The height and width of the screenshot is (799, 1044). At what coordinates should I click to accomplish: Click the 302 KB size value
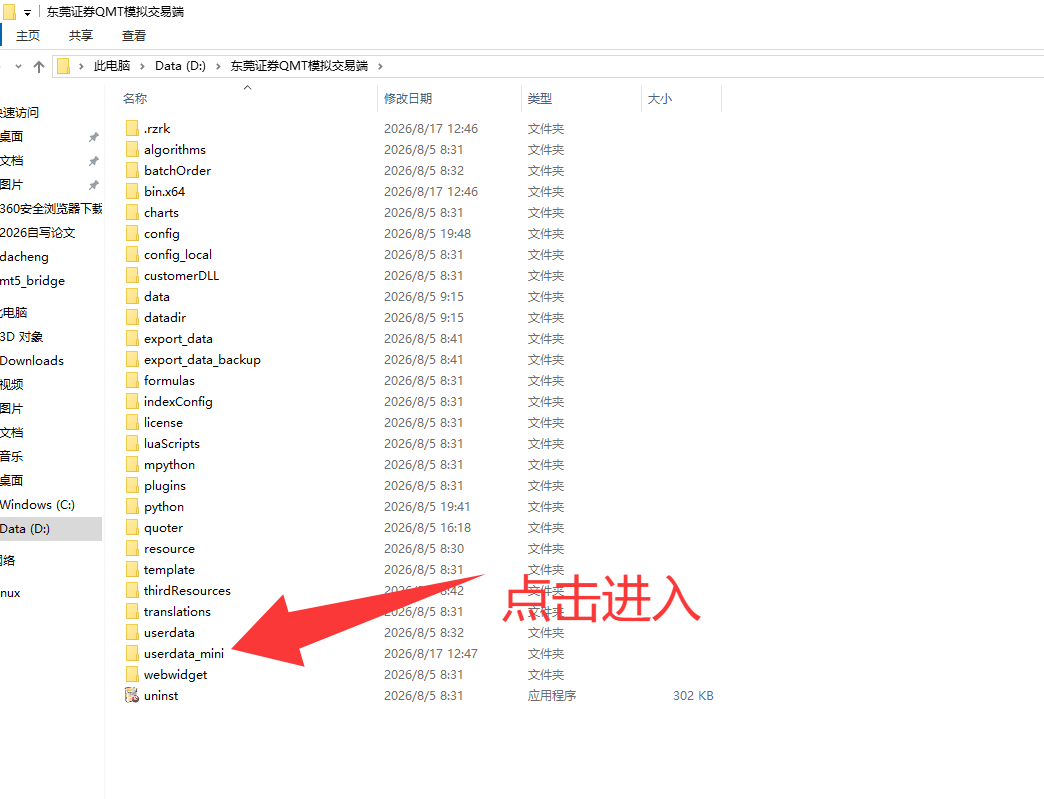[693, 695]
